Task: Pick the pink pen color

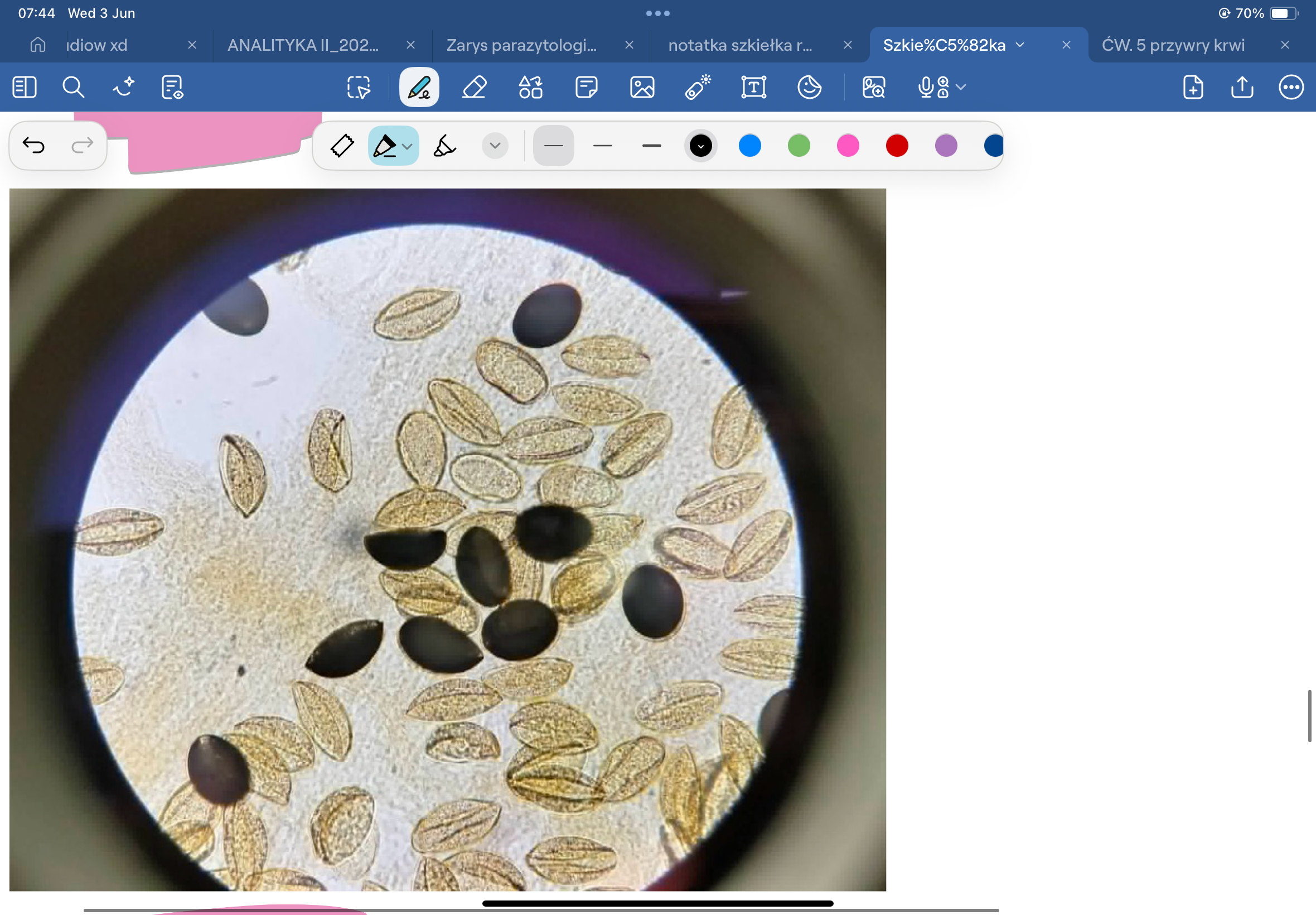Action: [x=848, y=146]
